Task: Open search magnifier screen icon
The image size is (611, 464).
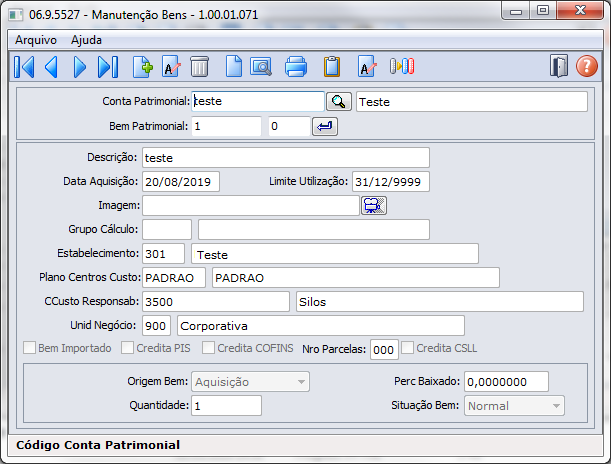Action: 261,67
